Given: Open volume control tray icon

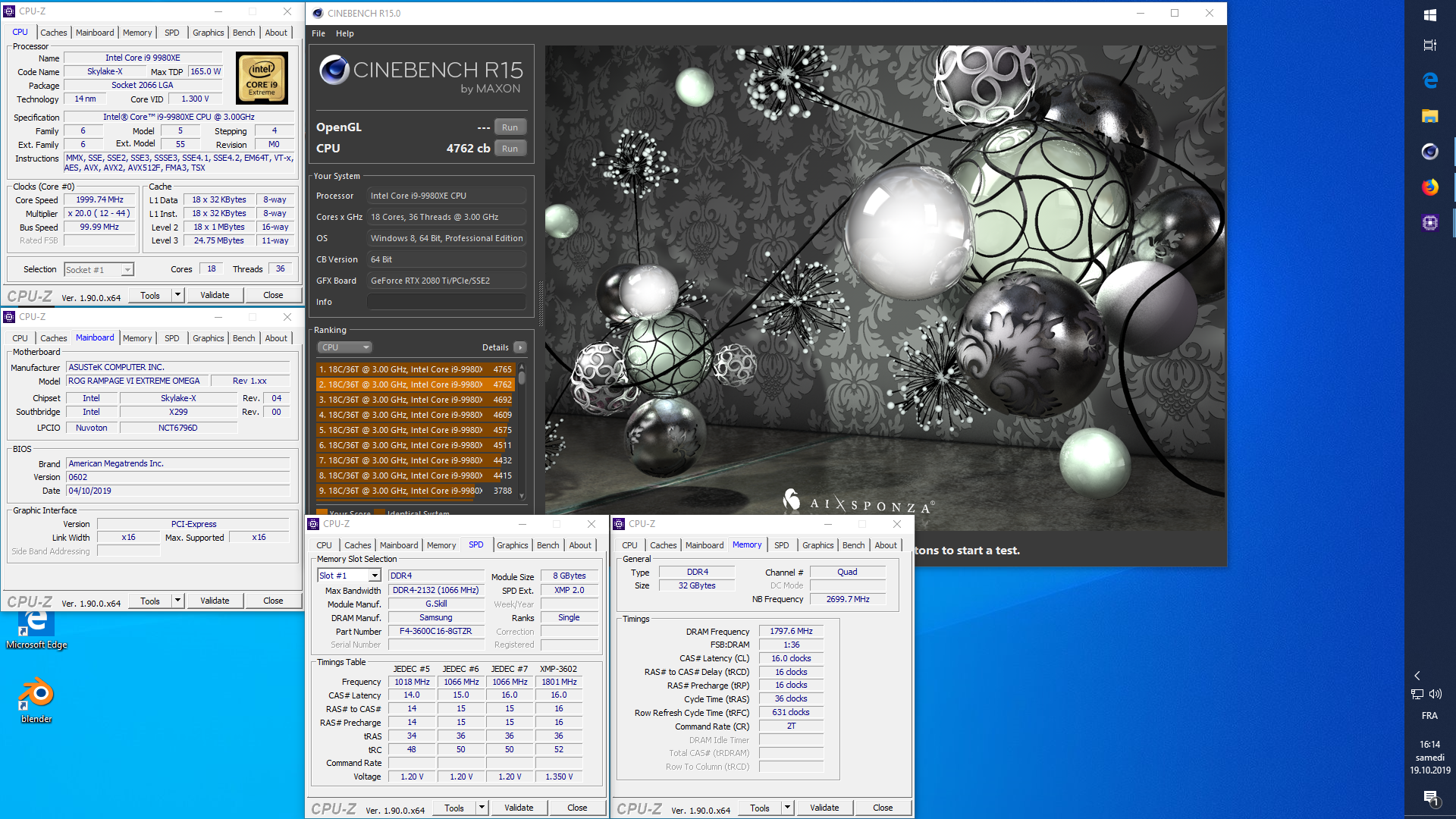Looking at the screenshot, I should [1436, 694].
